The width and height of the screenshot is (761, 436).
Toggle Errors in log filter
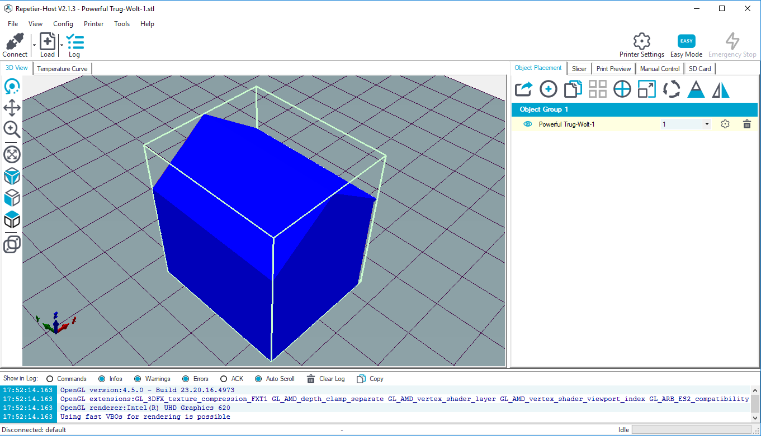click(195, 379)
